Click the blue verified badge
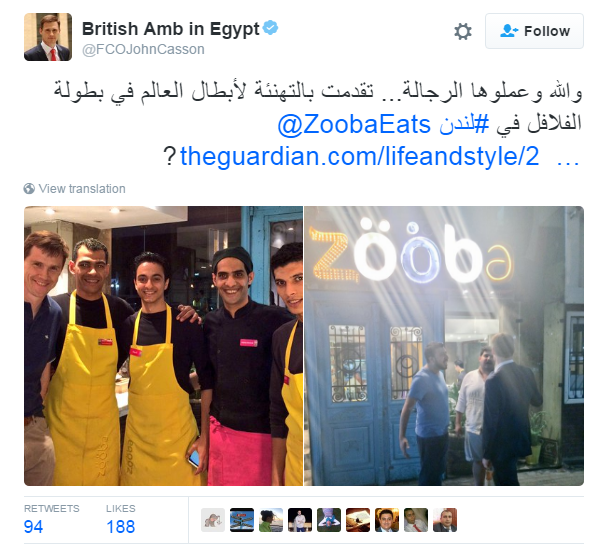593x547 pixels. (x=270, y=28)
